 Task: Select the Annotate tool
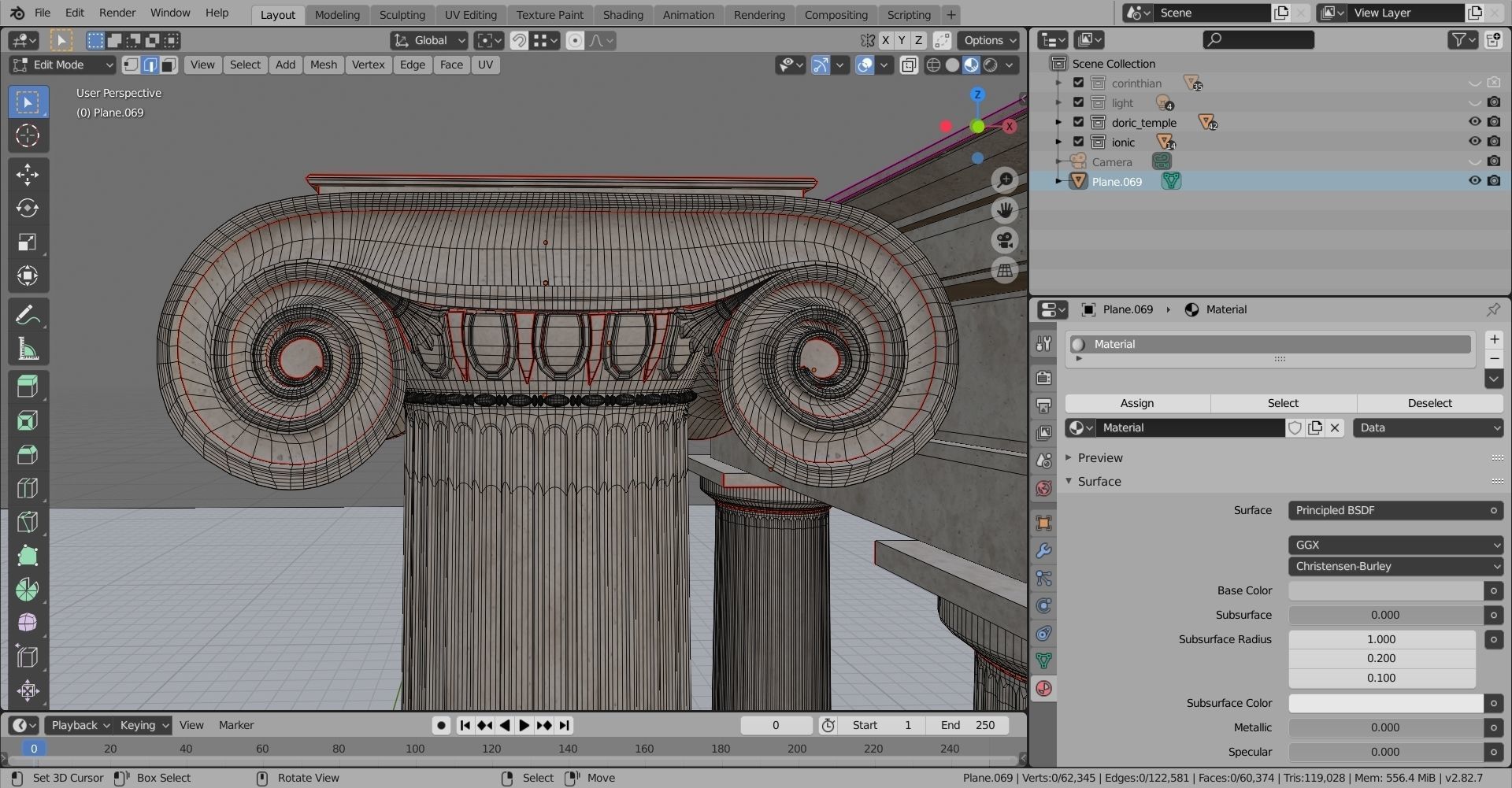click(28, 315)
